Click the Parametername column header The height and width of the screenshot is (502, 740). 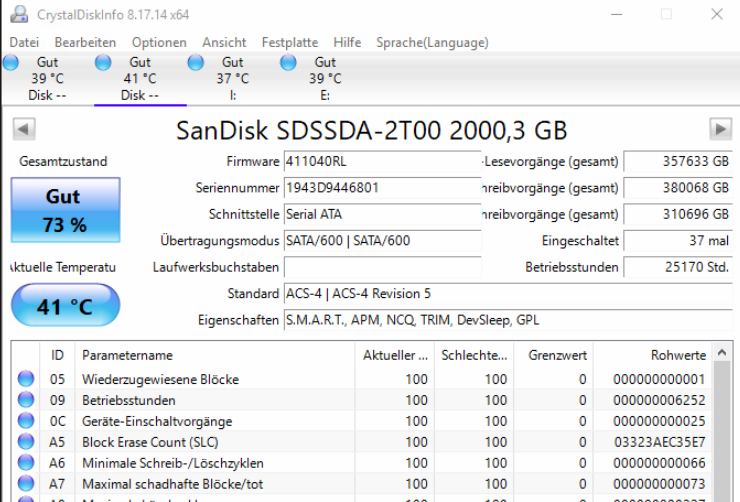tap(215, 355)
